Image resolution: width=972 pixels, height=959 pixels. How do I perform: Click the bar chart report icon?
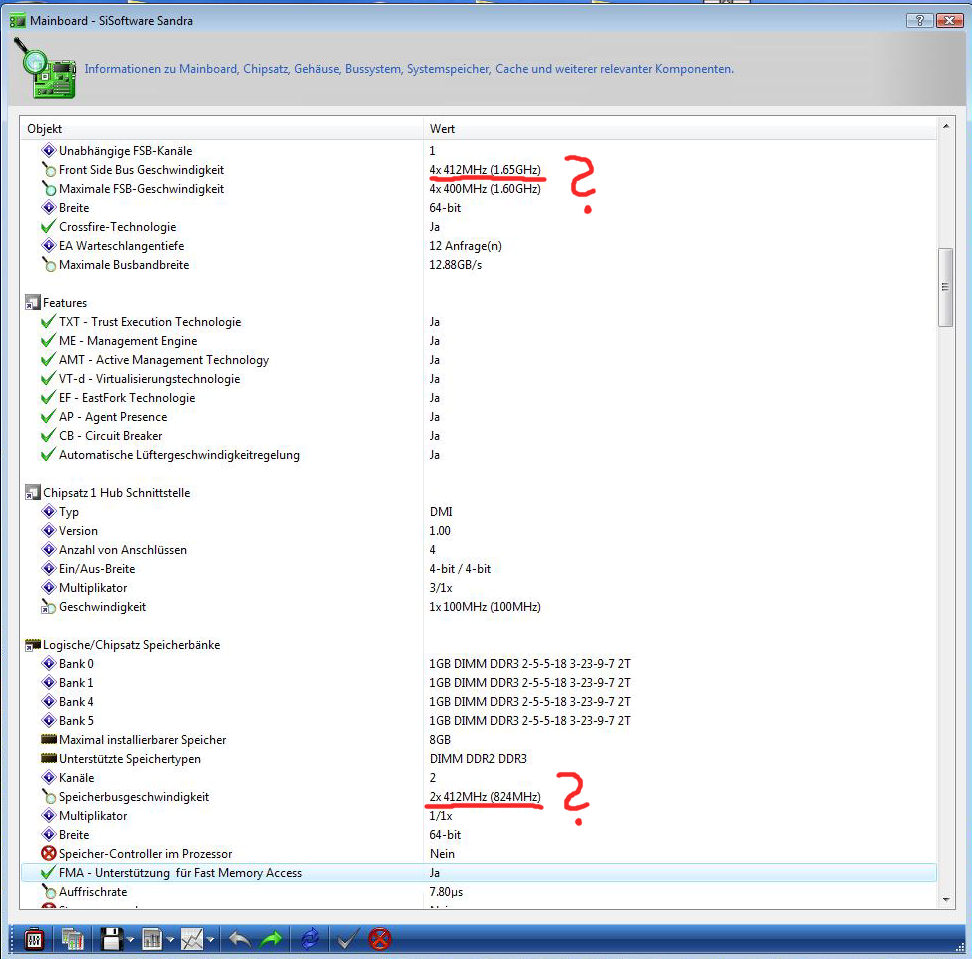(x=151, y=939)
